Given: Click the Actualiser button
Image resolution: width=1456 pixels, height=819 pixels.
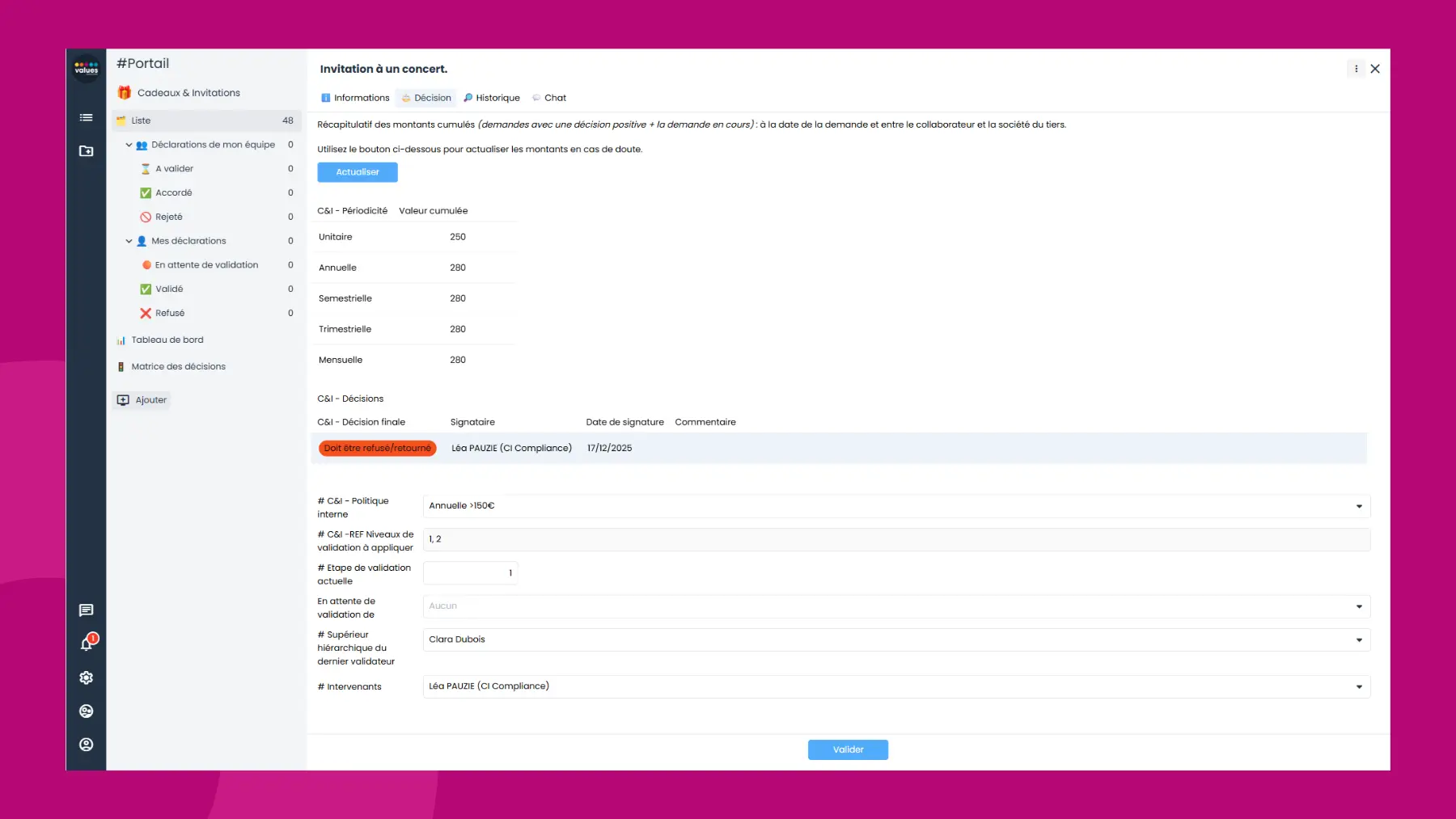Looking at the screenshot, I should (358, 171).
